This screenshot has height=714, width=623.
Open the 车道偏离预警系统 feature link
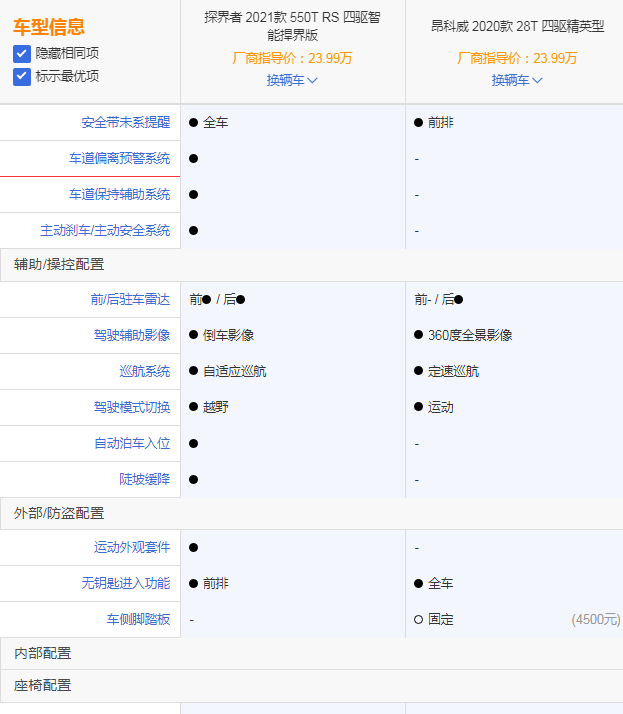(x=119, y=159)
